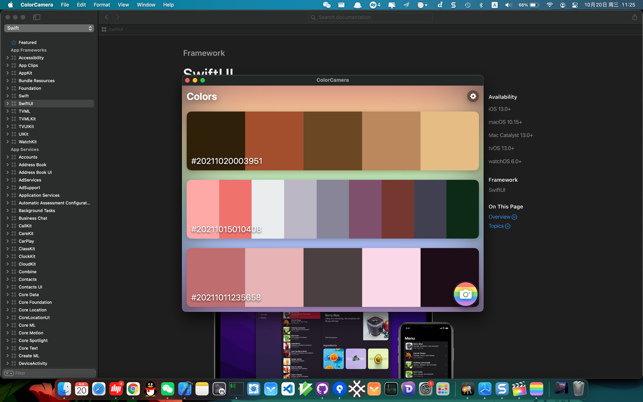Launch Xcode from the dock

[185, 388]
